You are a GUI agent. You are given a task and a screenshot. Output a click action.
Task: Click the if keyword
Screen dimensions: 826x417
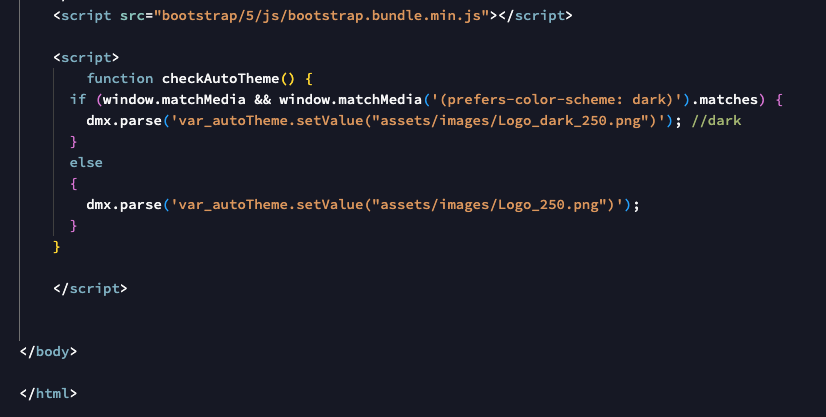pos(77,100)
